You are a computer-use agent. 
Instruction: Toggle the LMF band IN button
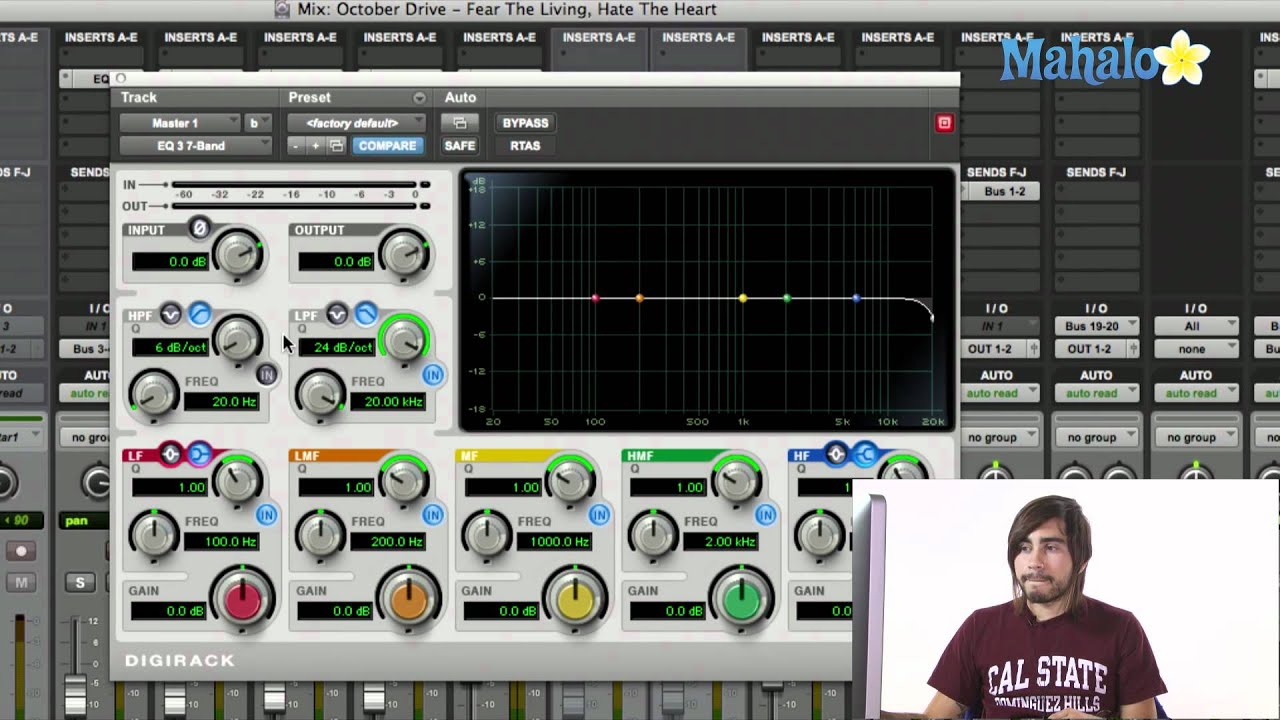click(x=432, y=514)
